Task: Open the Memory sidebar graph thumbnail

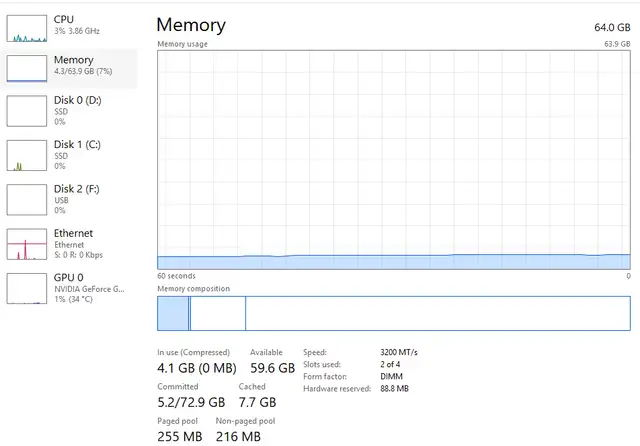Action: coord(27,69)
